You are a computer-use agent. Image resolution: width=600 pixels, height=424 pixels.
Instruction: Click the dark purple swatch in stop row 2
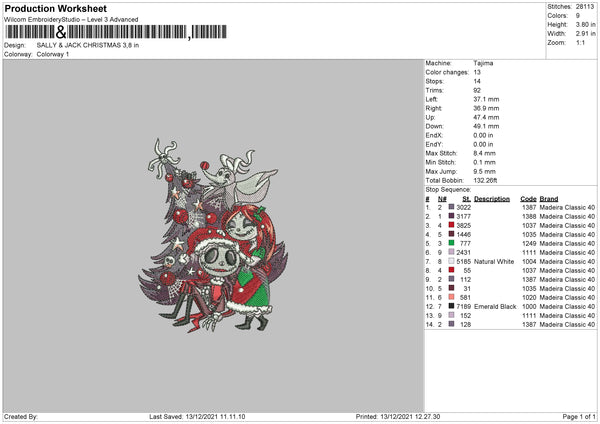point(451,216)
